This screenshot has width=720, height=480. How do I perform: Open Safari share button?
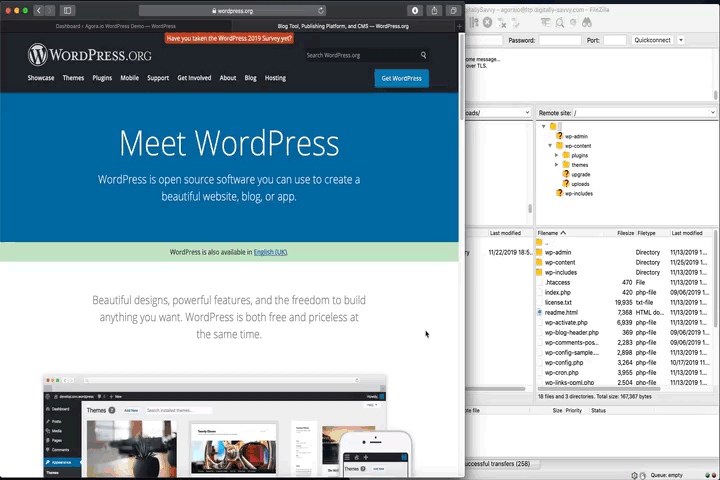(x=434, y=10)
